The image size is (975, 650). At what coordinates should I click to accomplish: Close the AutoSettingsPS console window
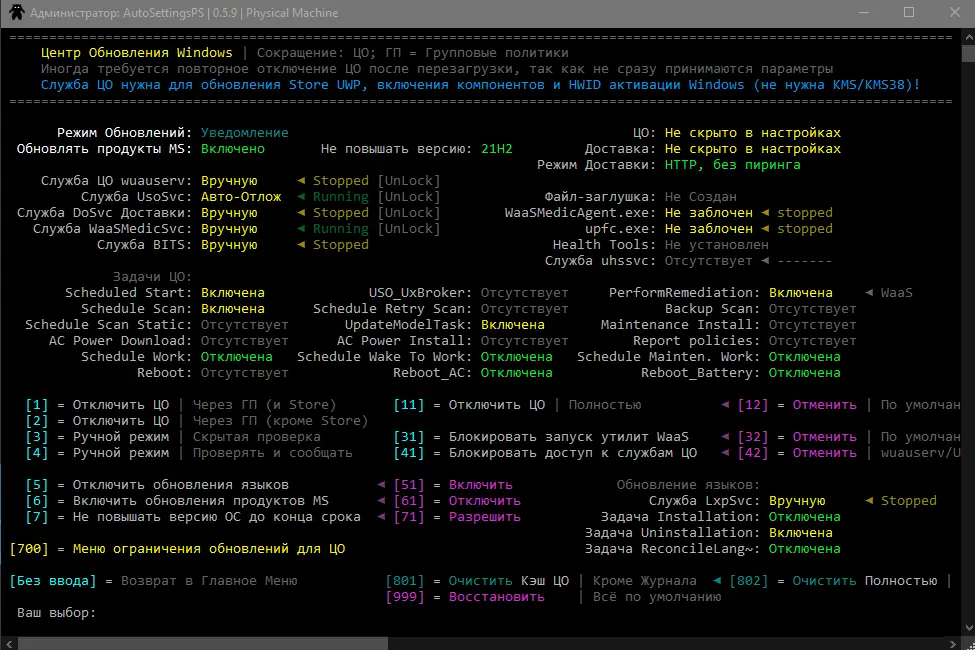point(953,13)
